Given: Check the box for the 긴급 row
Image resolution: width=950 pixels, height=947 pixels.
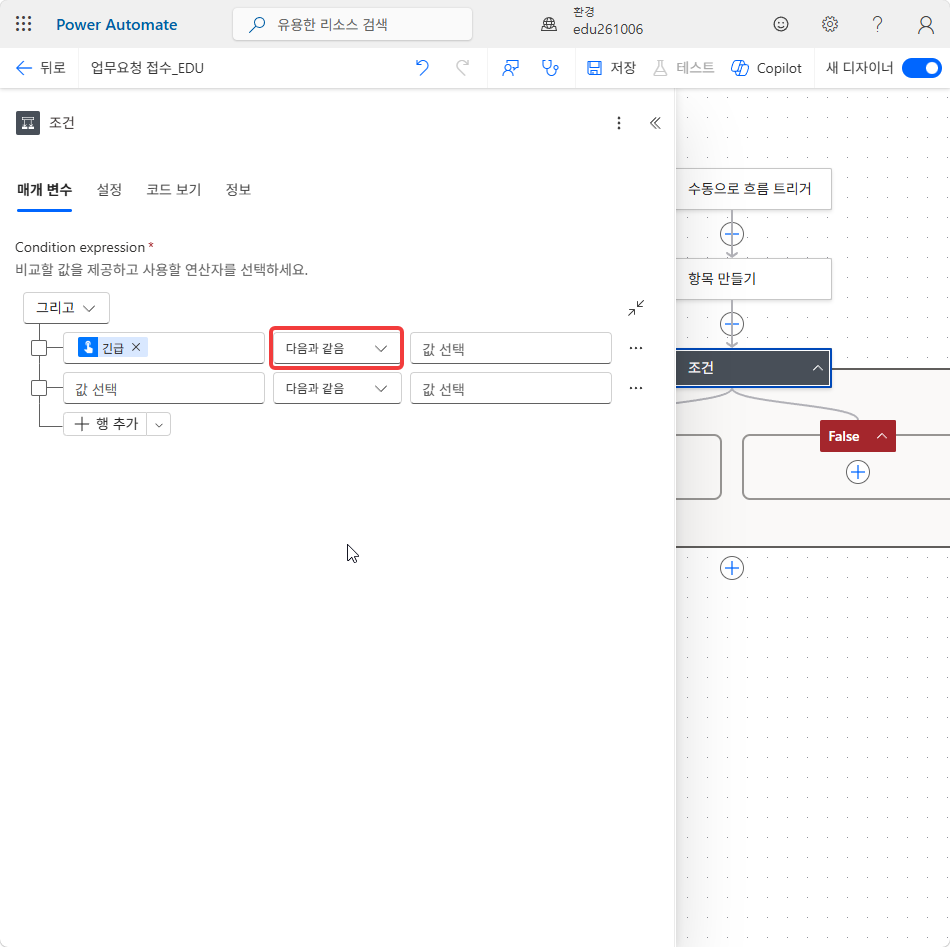Looking at the screenshot, I should (x=39, y=348).
